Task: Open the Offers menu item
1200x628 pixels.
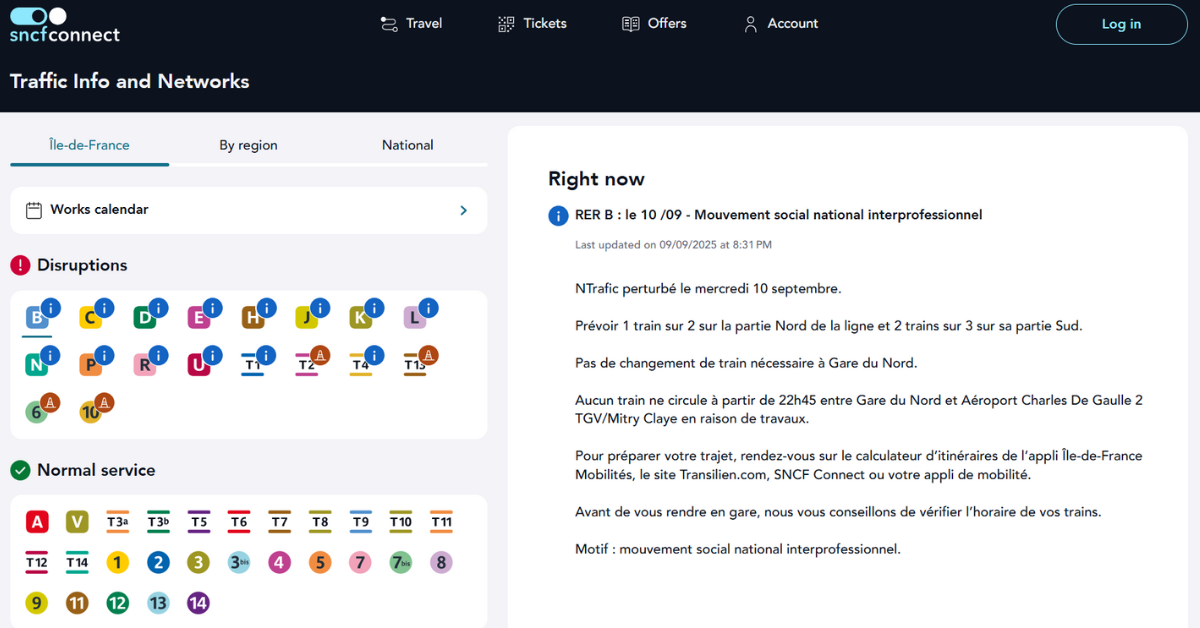Action: coord(654,24)
